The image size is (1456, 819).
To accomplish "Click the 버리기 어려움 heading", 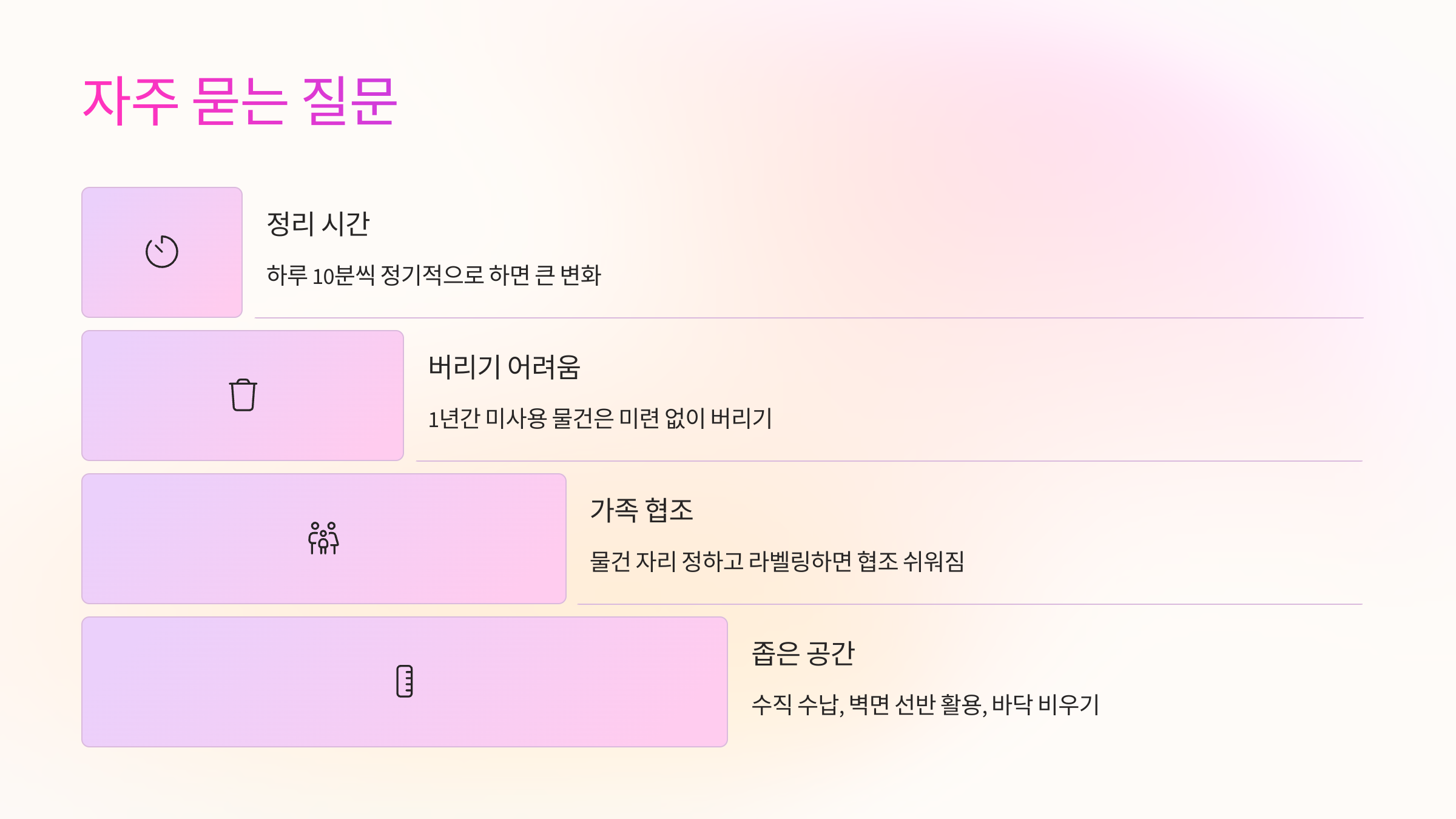I will point(504,367).
